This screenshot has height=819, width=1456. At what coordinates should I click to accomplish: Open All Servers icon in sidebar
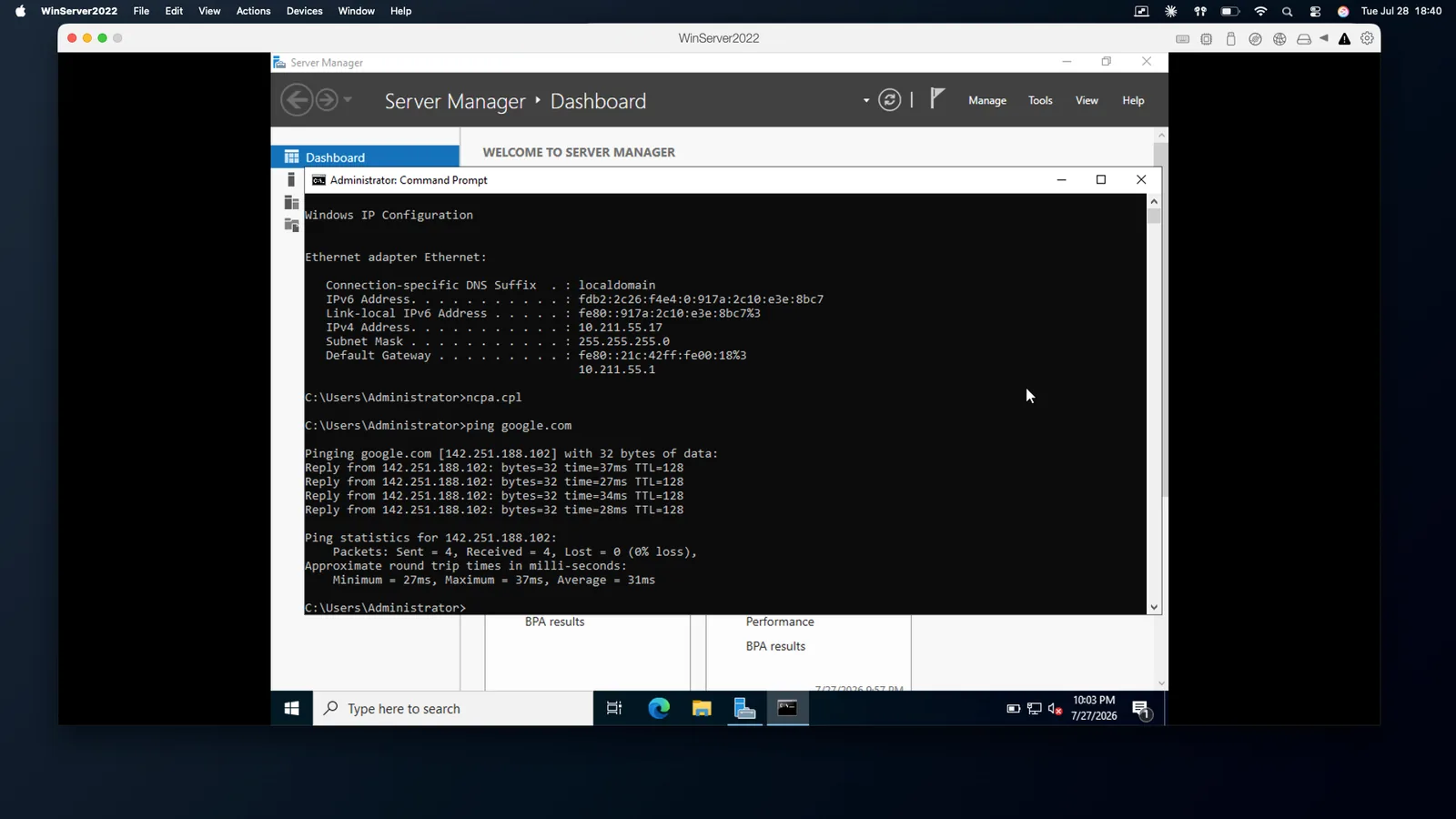291,202
